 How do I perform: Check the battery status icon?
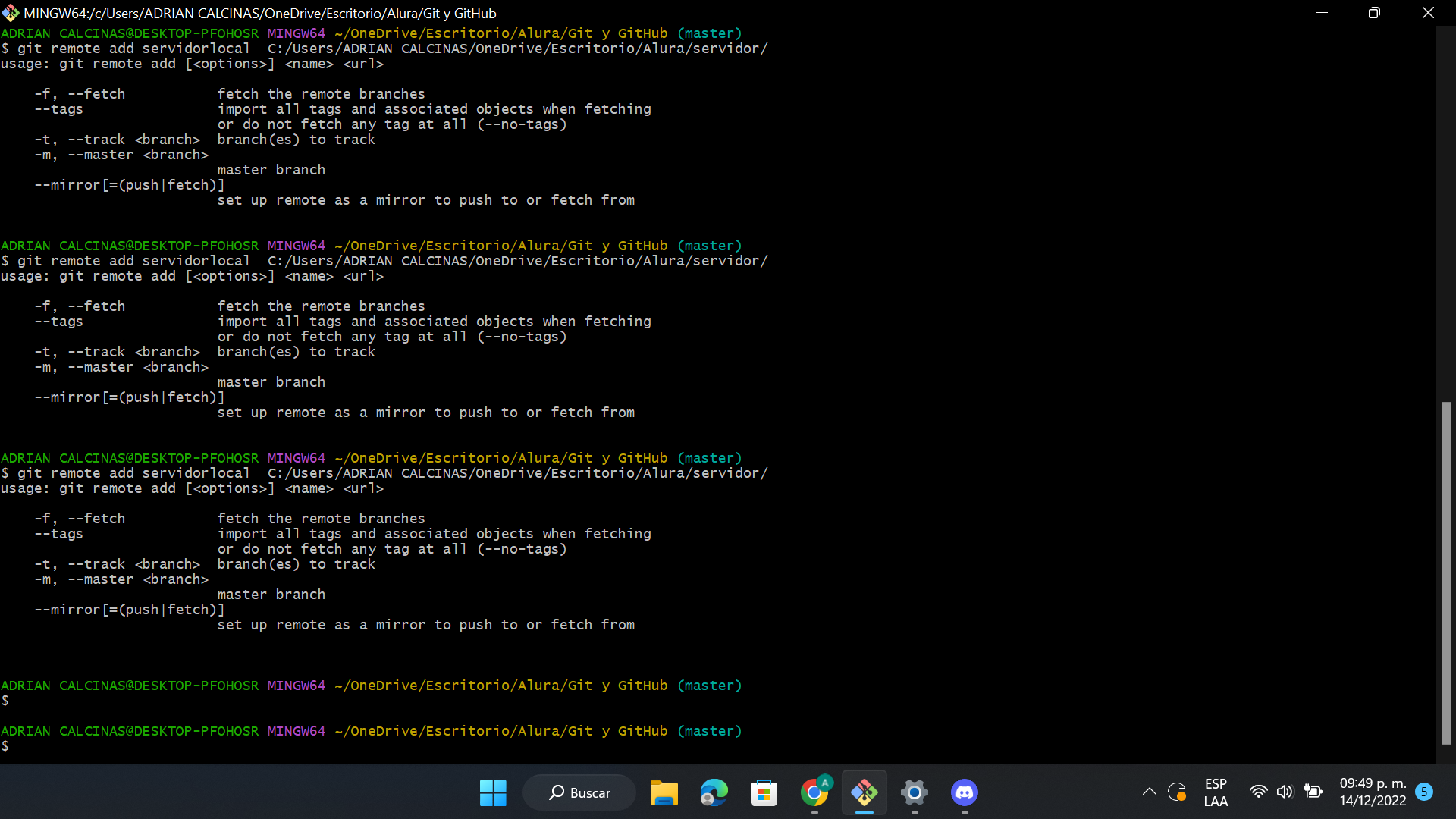pos(1313,792)
